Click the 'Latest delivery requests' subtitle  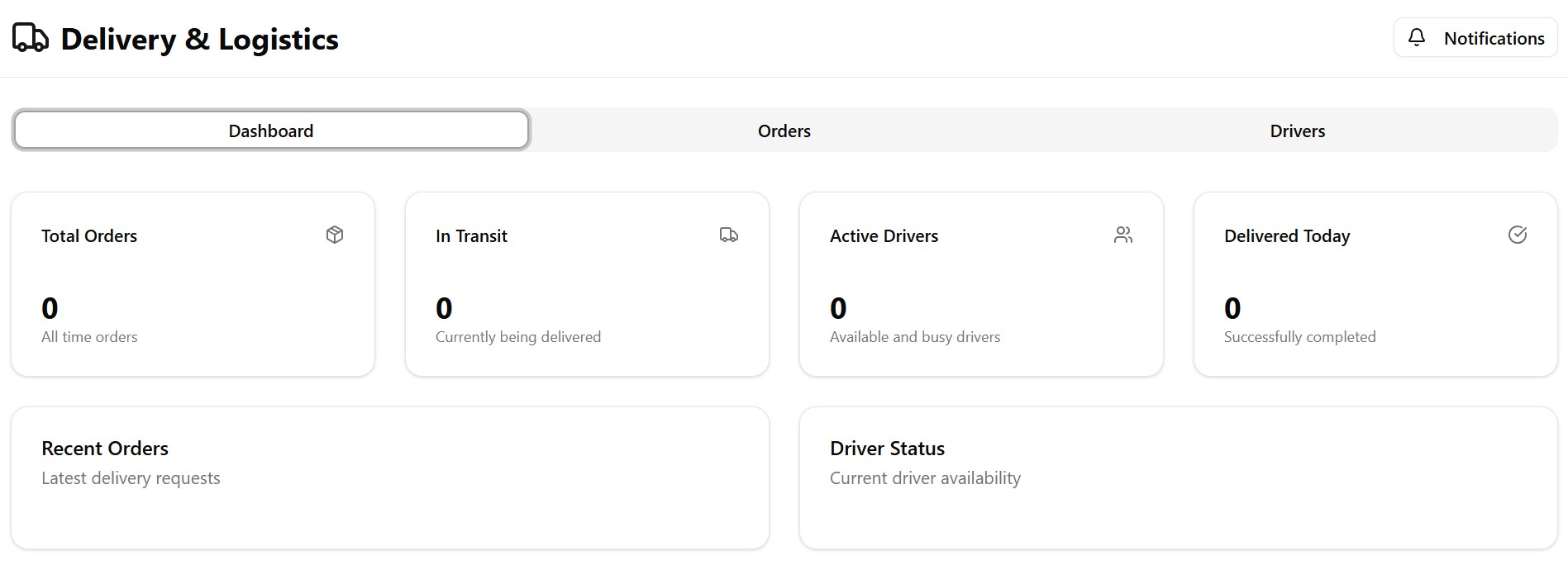pyautogui.click(x=131, y=478)
